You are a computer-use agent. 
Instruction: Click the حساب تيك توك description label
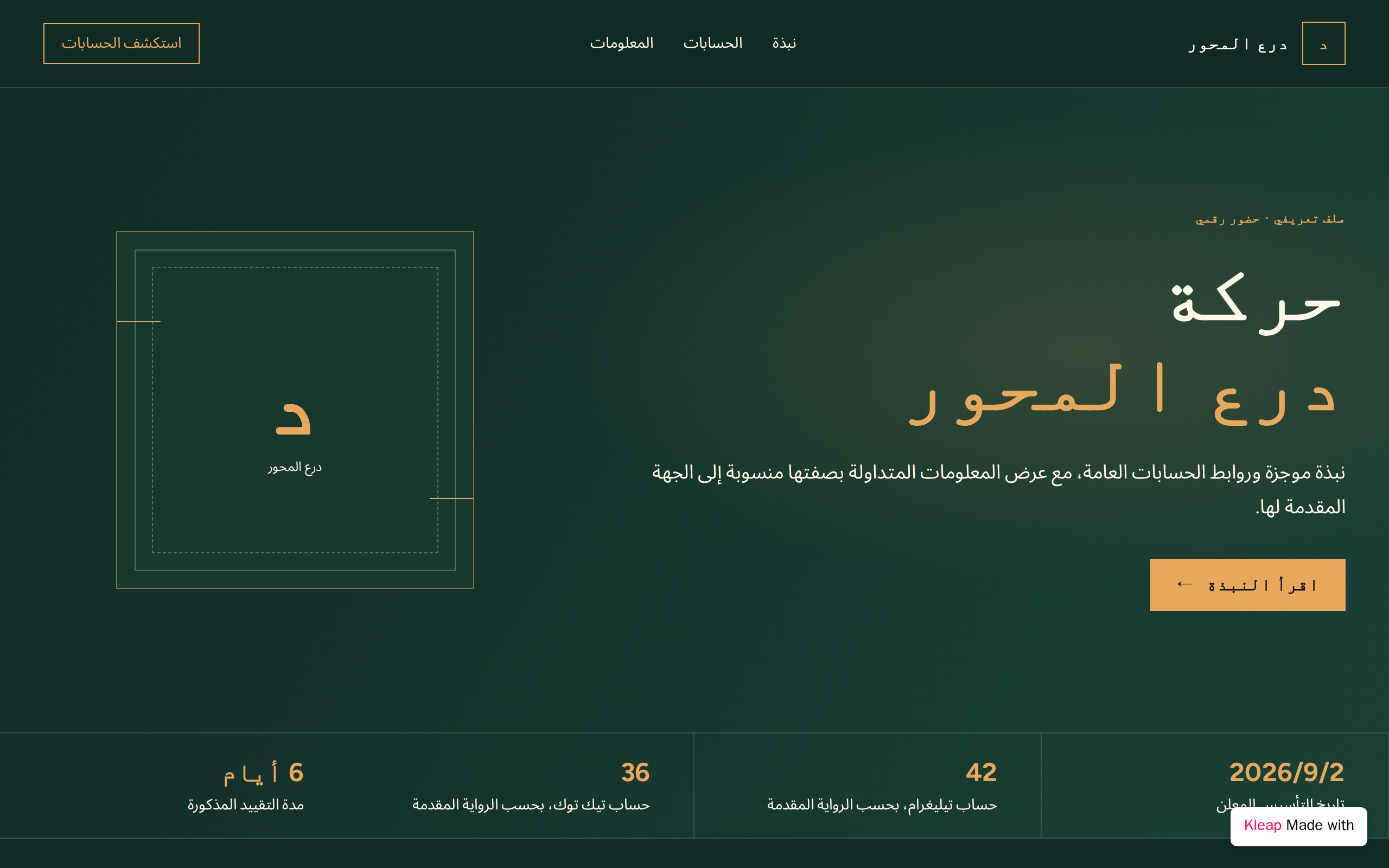(531, 805)
